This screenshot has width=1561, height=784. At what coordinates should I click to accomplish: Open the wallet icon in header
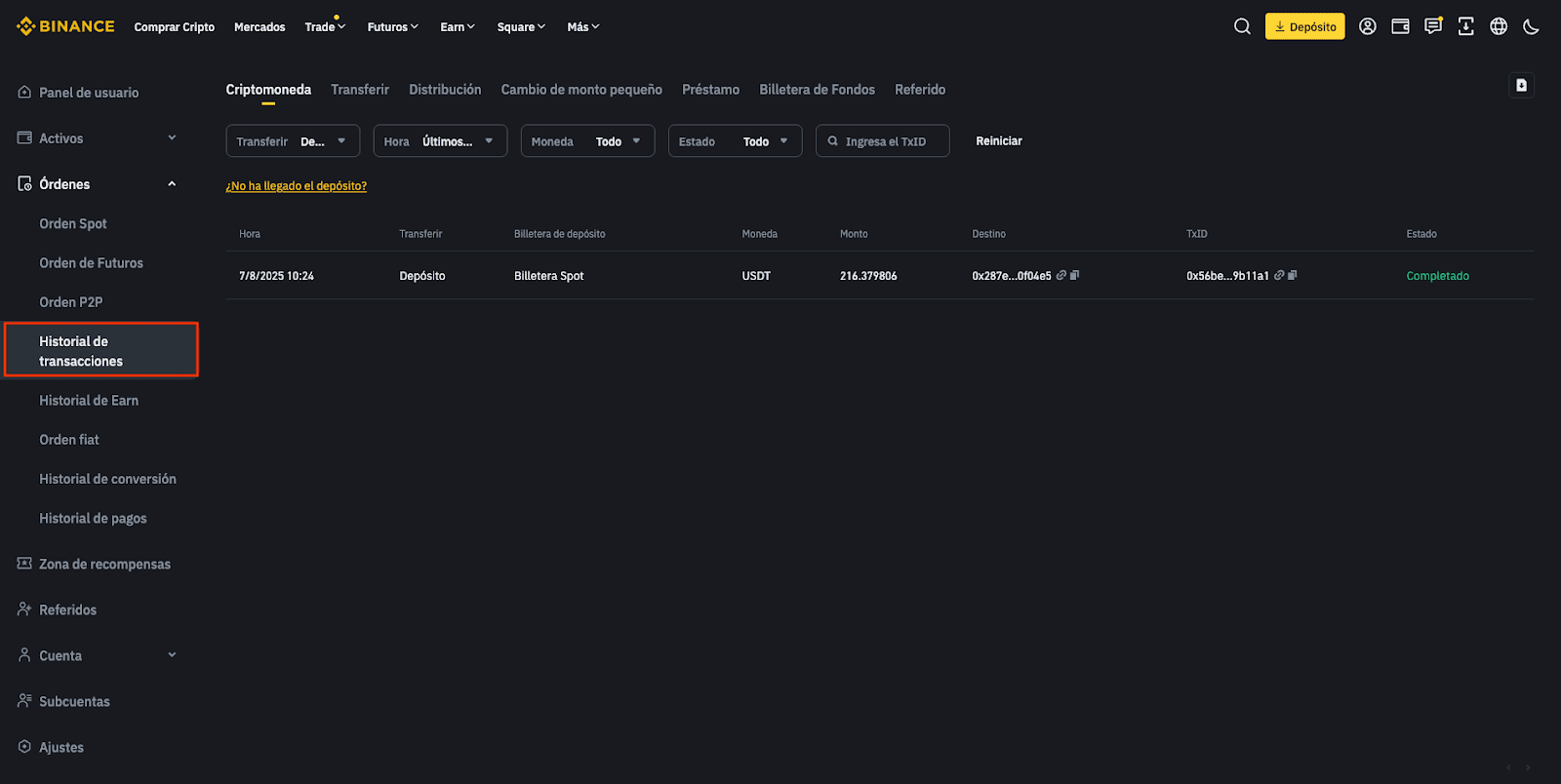1400,26
